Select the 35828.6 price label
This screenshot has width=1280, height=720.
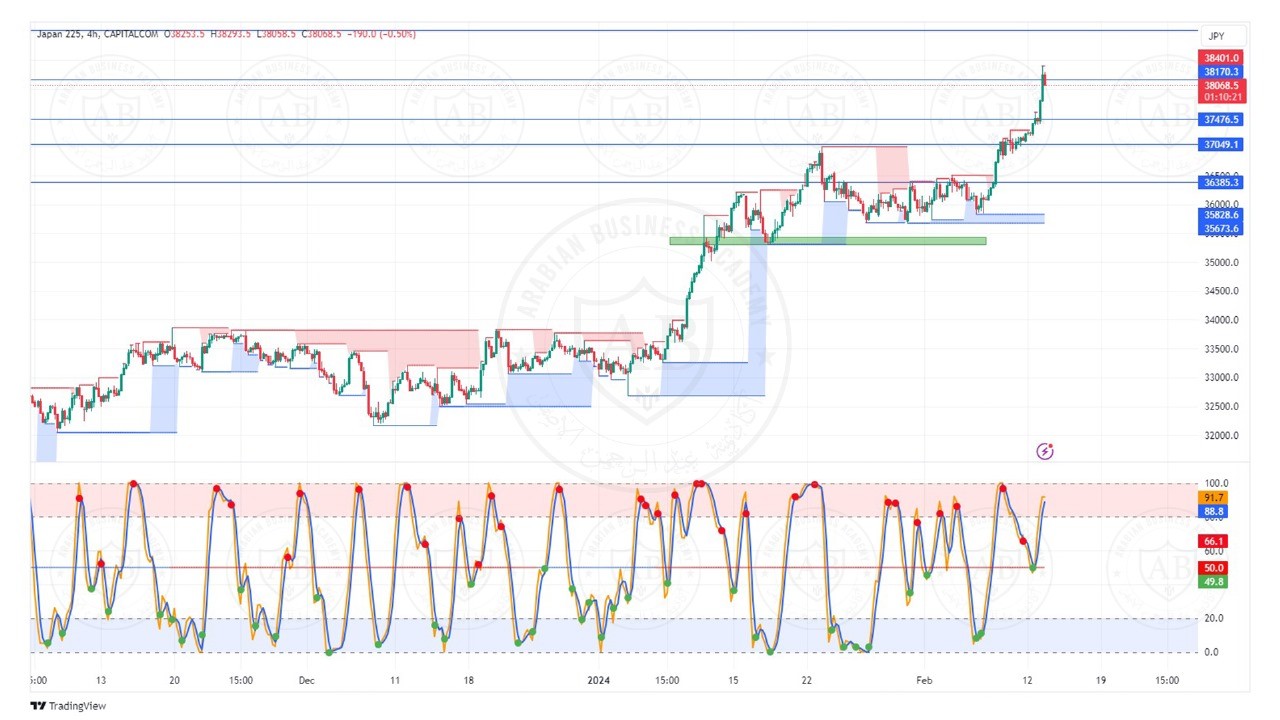pos(1221,215)
